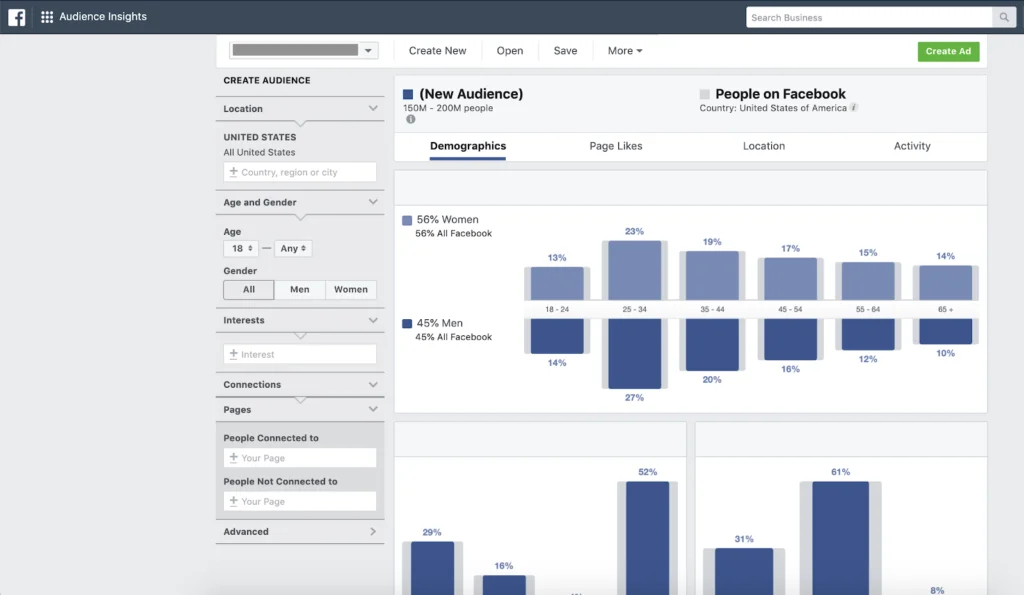Click the Audience Insights title
The height and width of the screenshot is (595, 1024).
click(103, 17)
